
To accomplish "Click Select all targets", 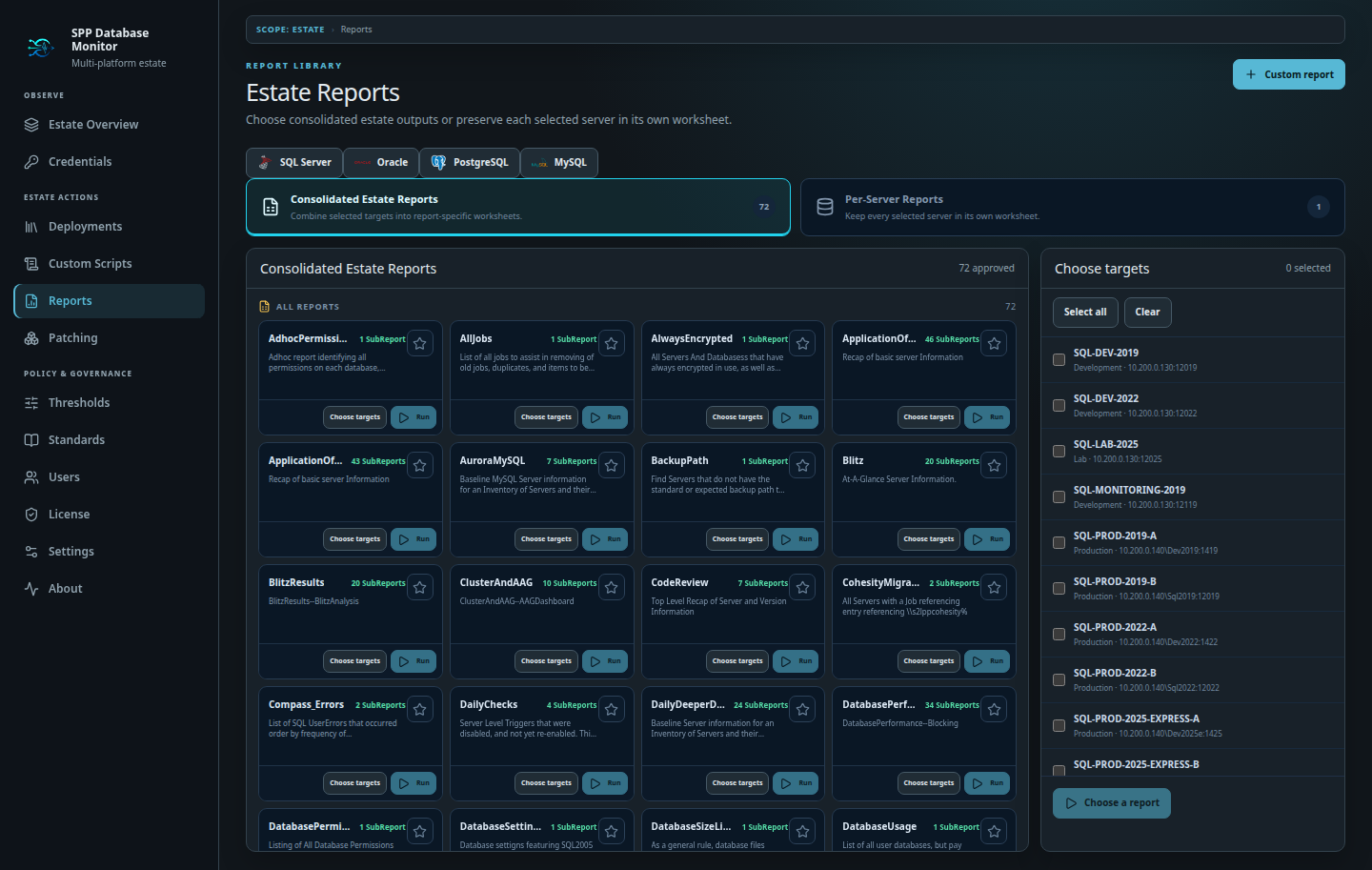I will coord(1085,313).
